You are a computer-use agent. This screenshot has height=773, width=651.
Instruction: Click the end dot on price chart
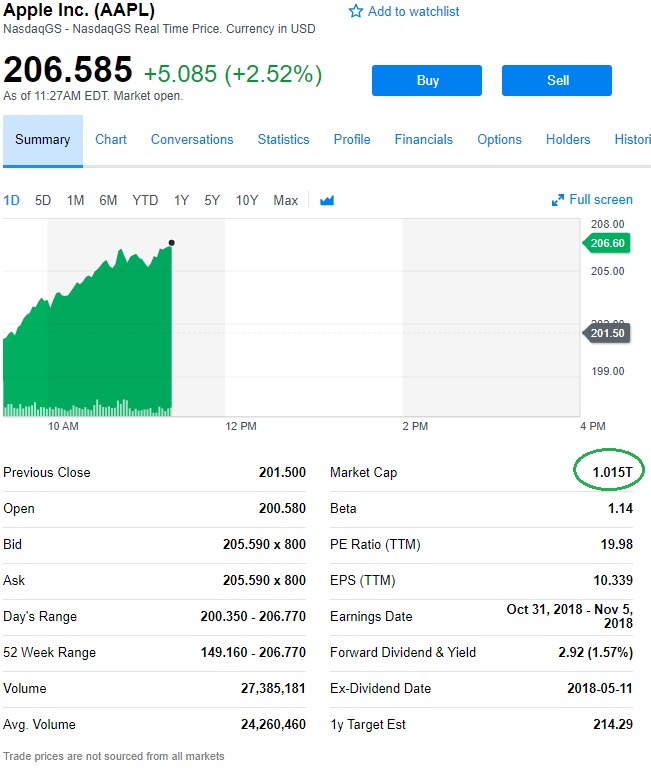[172, 242]
